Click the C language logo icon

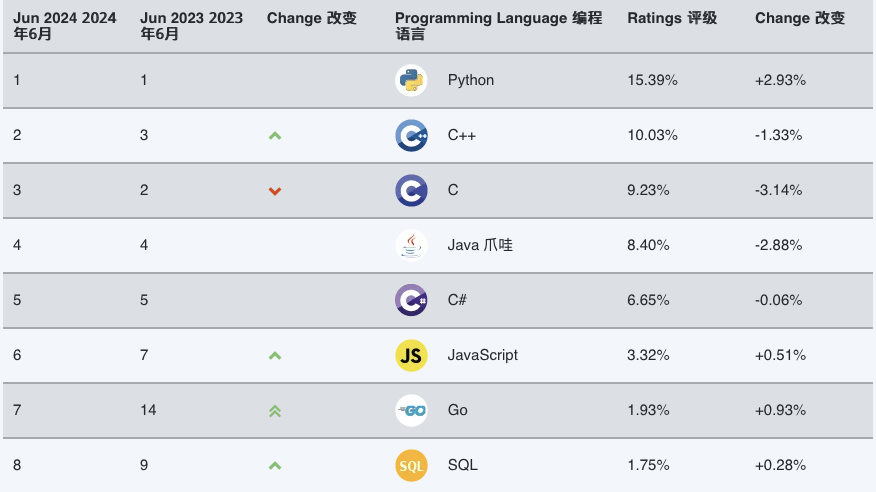point(411,190)
